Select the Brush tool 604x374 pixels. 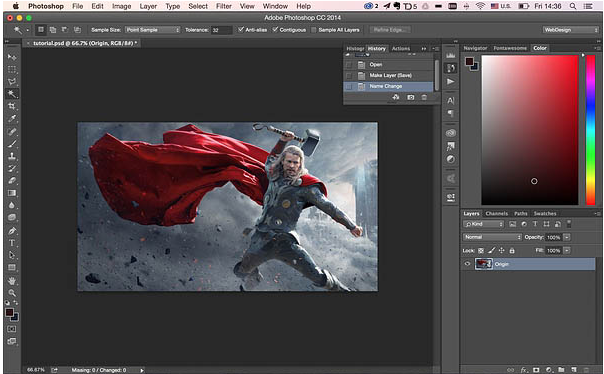[12, 144]
